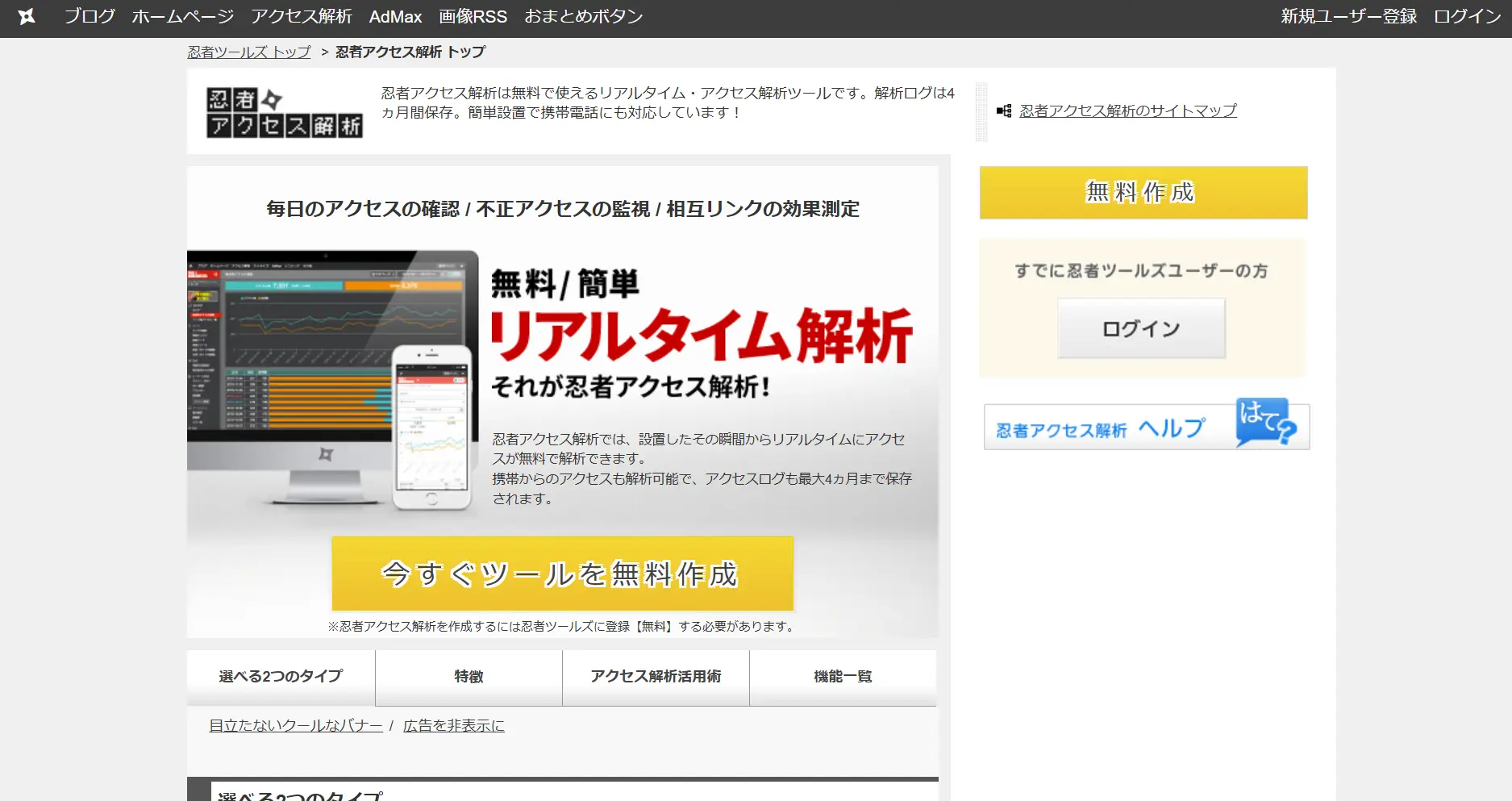The image size is (1512, 801).
Task: Click the ログイン button in the sidebar box
Action: pyautogui.click(x=1141, y=328)
